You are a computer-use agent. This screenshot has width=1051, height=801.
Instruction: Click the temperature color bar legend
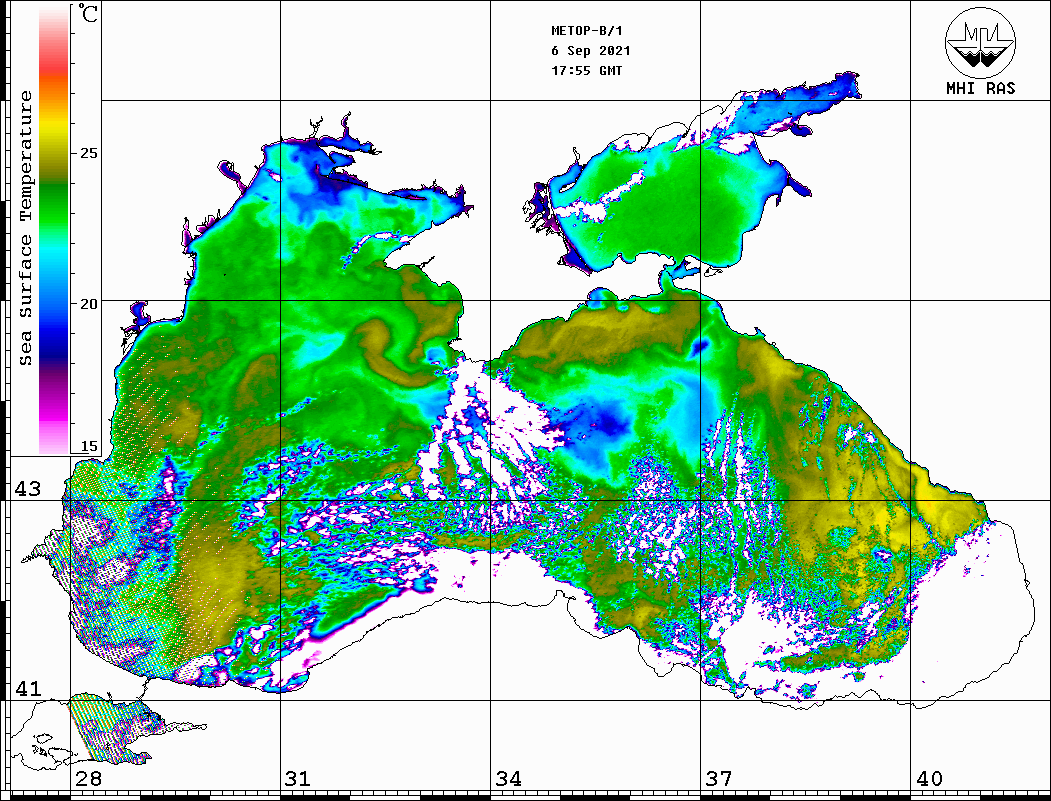tap(54, 230)
